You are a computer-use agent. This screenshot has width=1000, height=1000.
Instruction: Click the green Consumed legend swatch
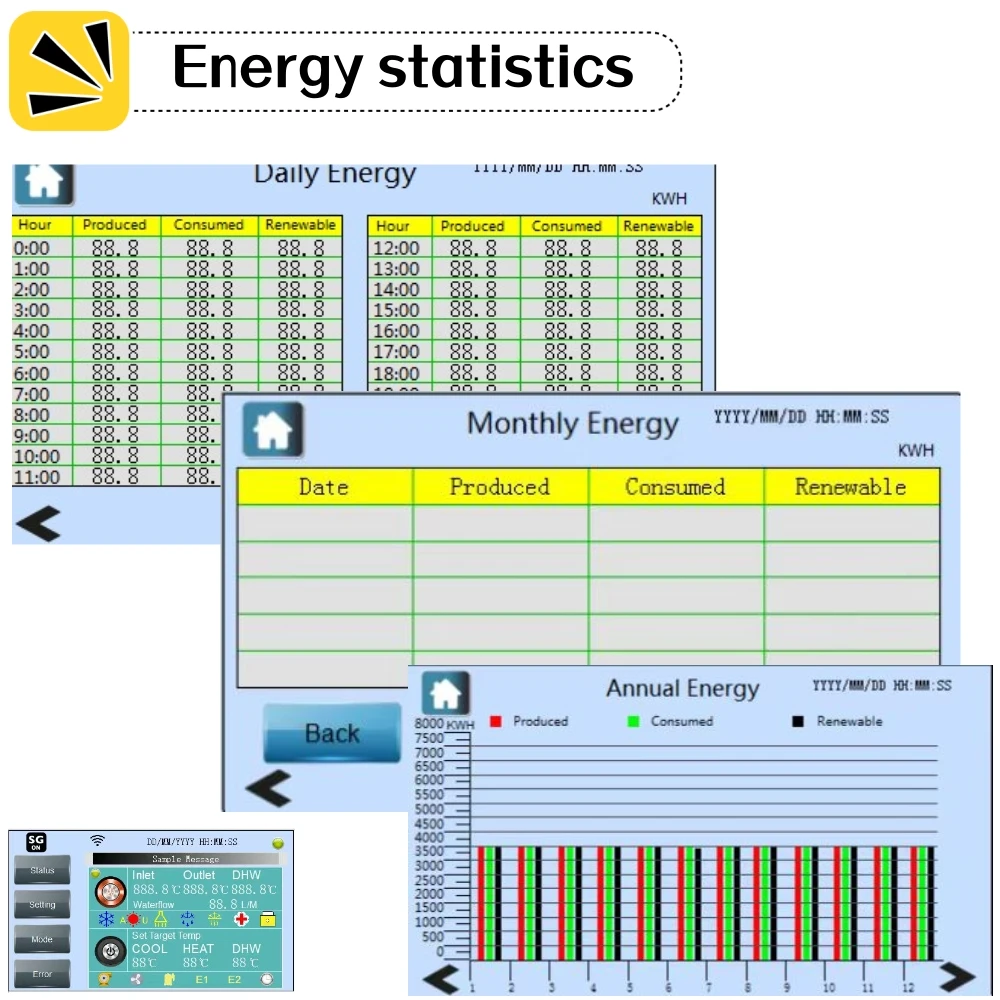click(632, 721)
